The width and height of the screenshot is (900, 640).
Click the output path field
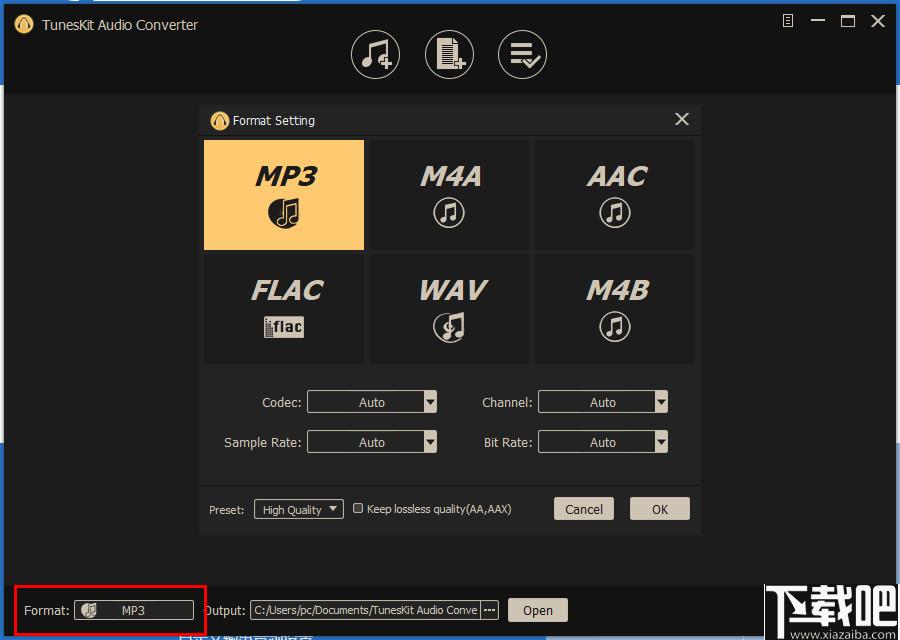click(x=365, y=610)
